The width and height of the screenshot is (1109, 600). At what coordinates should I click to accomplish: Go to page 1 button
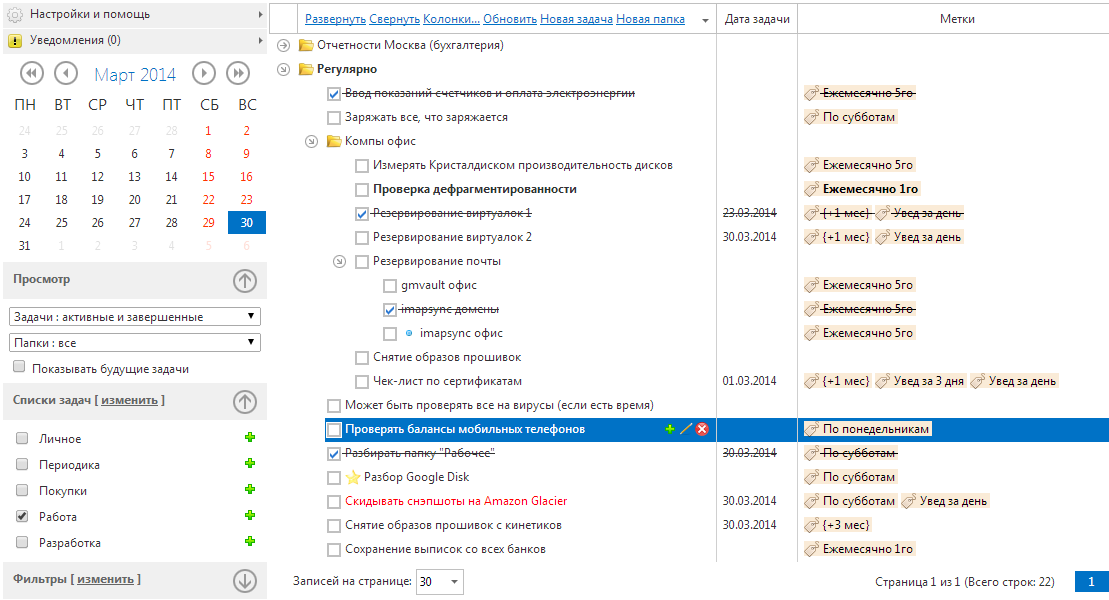pos(1091,582)
